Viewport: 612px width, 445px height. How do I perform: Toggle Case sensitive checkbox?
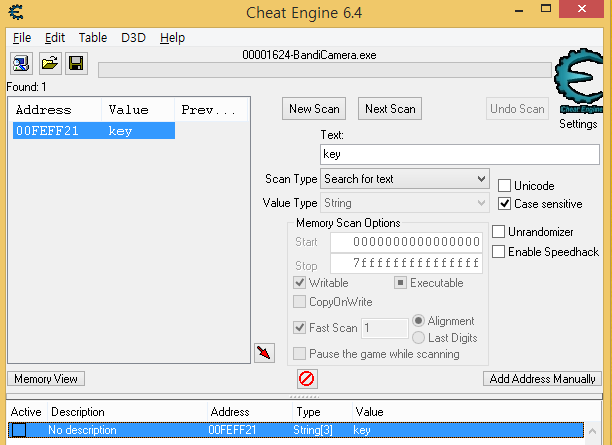click(x=504, y=203)
